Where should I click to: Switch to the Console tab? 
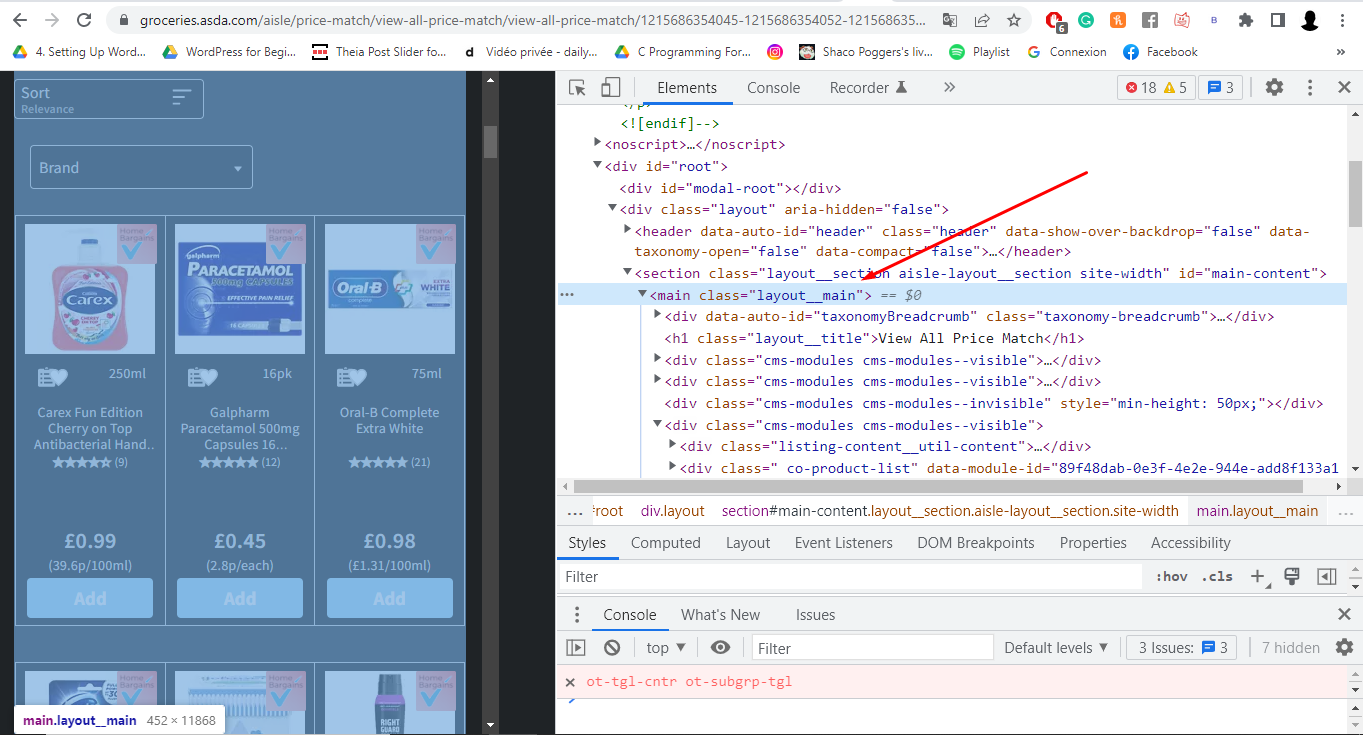(x=773, y=88)
